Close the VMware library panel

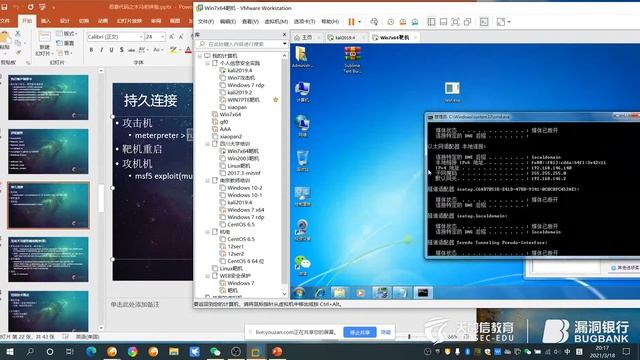click(x=284, y=34)
